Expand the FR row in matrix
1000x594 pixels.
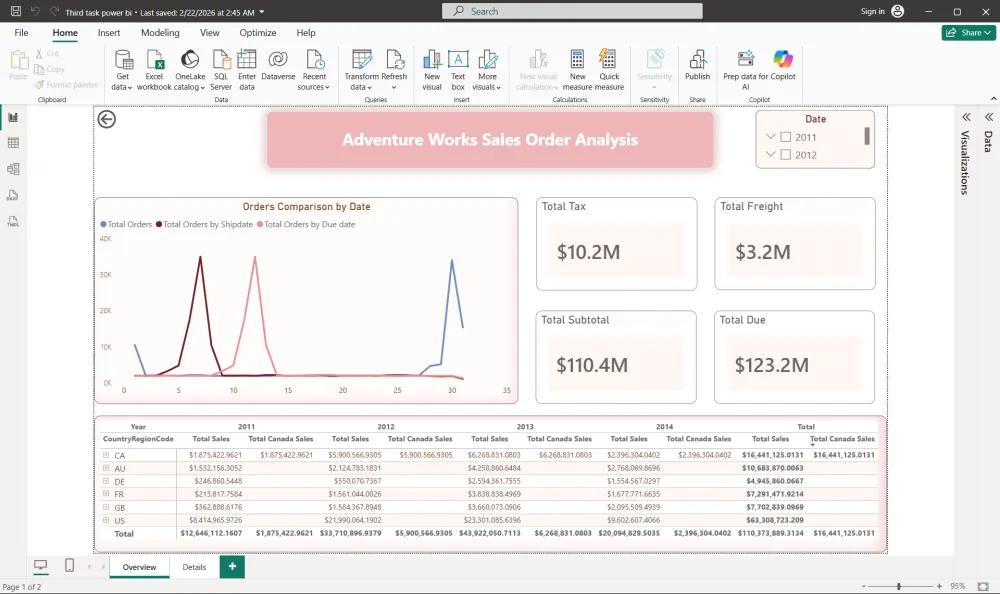[x=106, y=494]
